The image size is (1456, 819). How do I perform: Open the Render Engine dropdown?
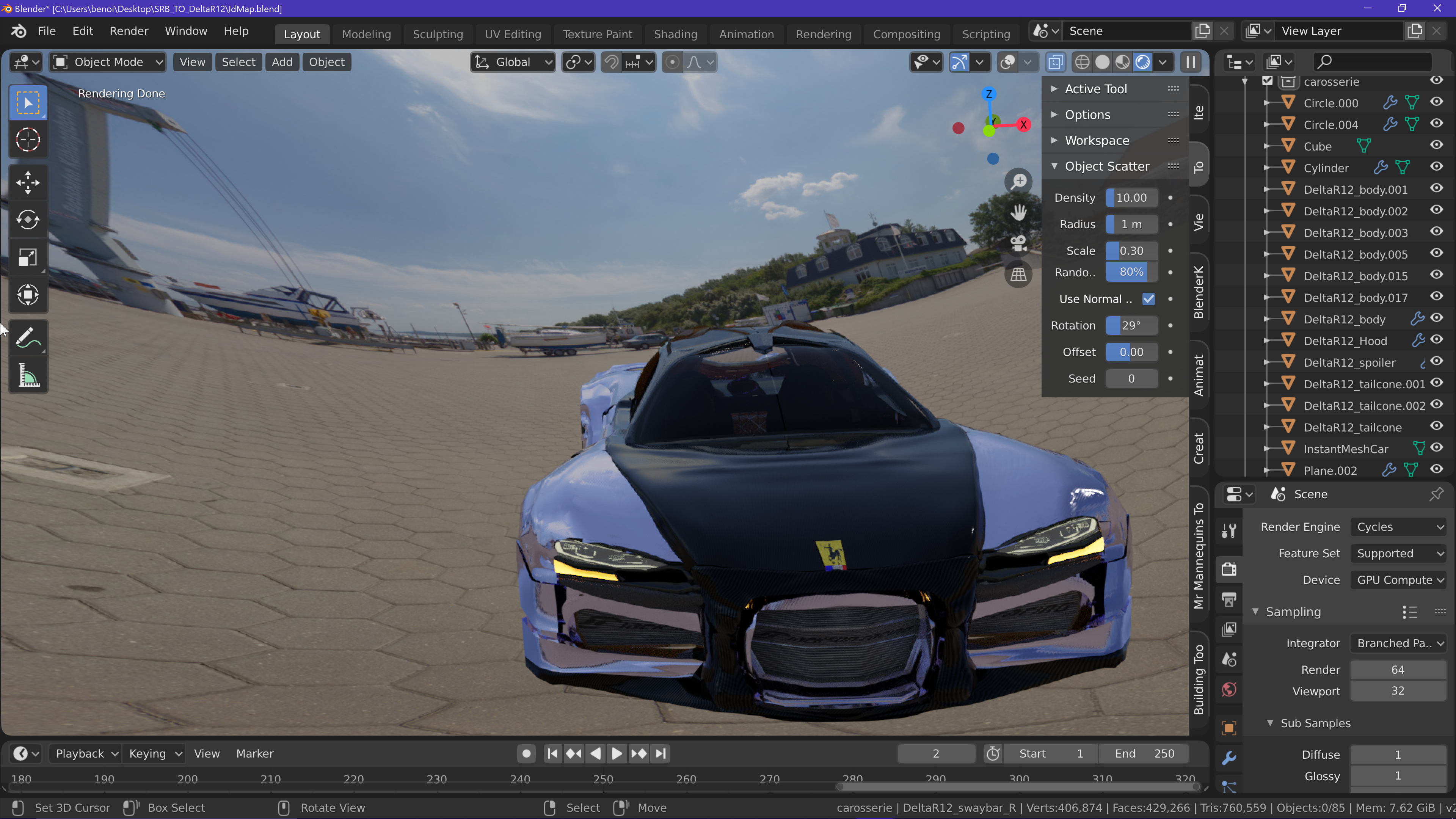(1398, 527)
